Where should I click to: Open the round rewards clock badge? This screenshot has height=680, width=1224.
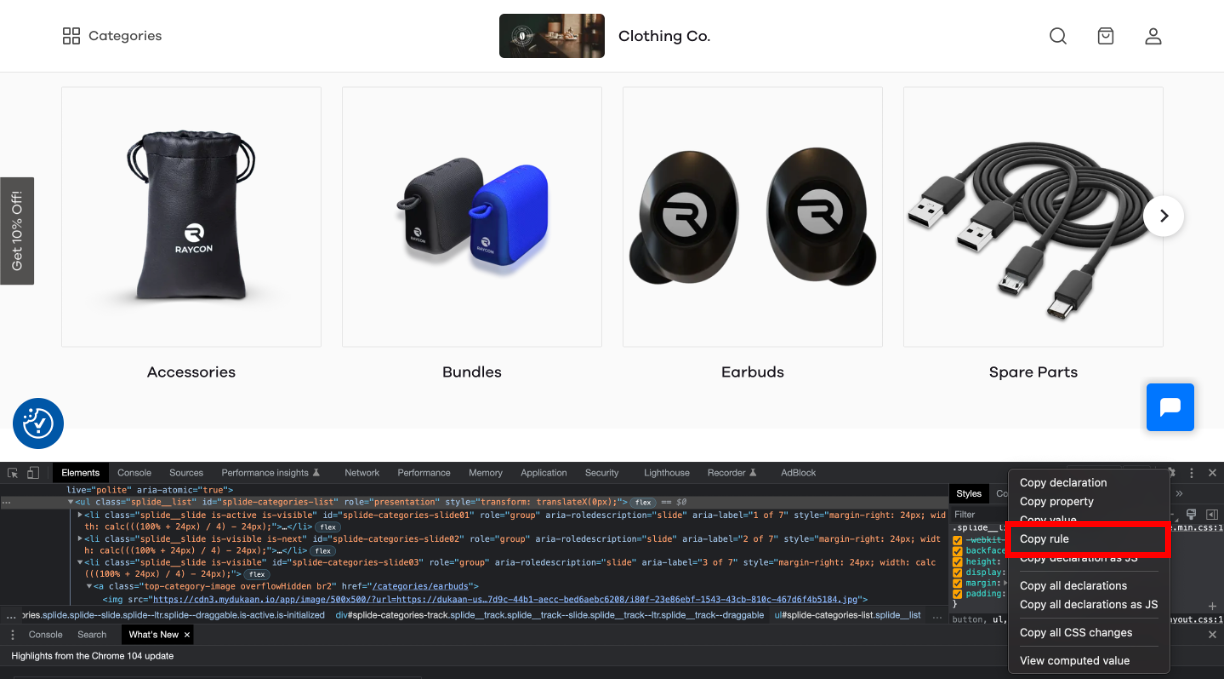pos(38,423)
